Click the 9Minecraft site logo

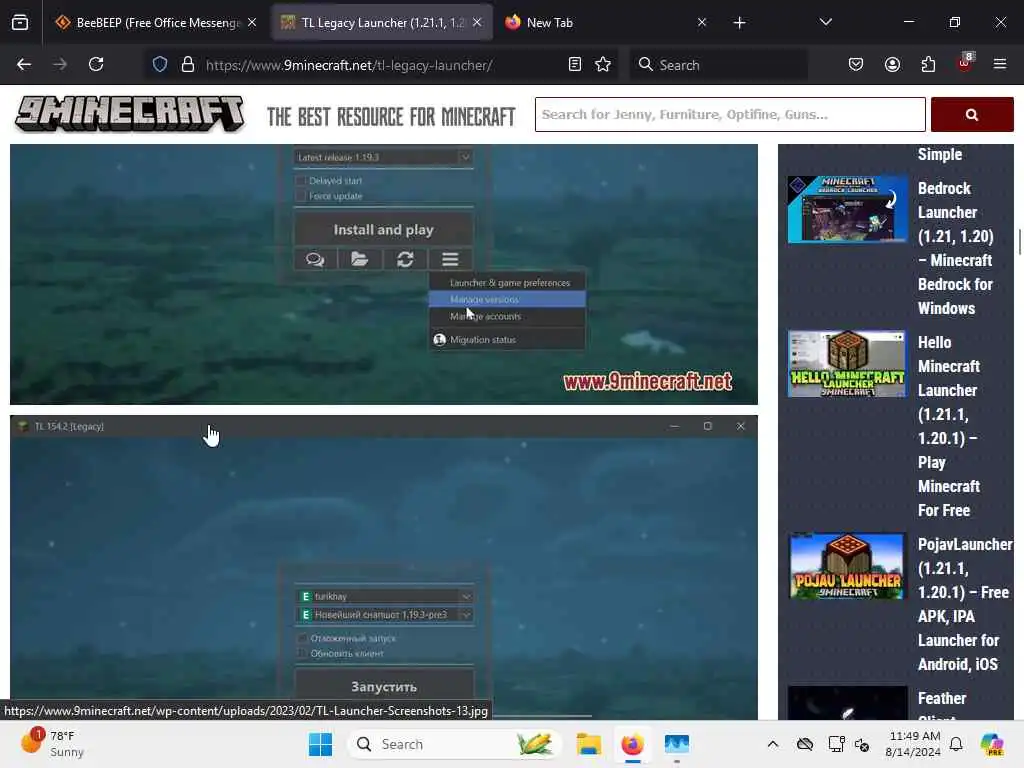pyautogui.click(x=130, y=114)
